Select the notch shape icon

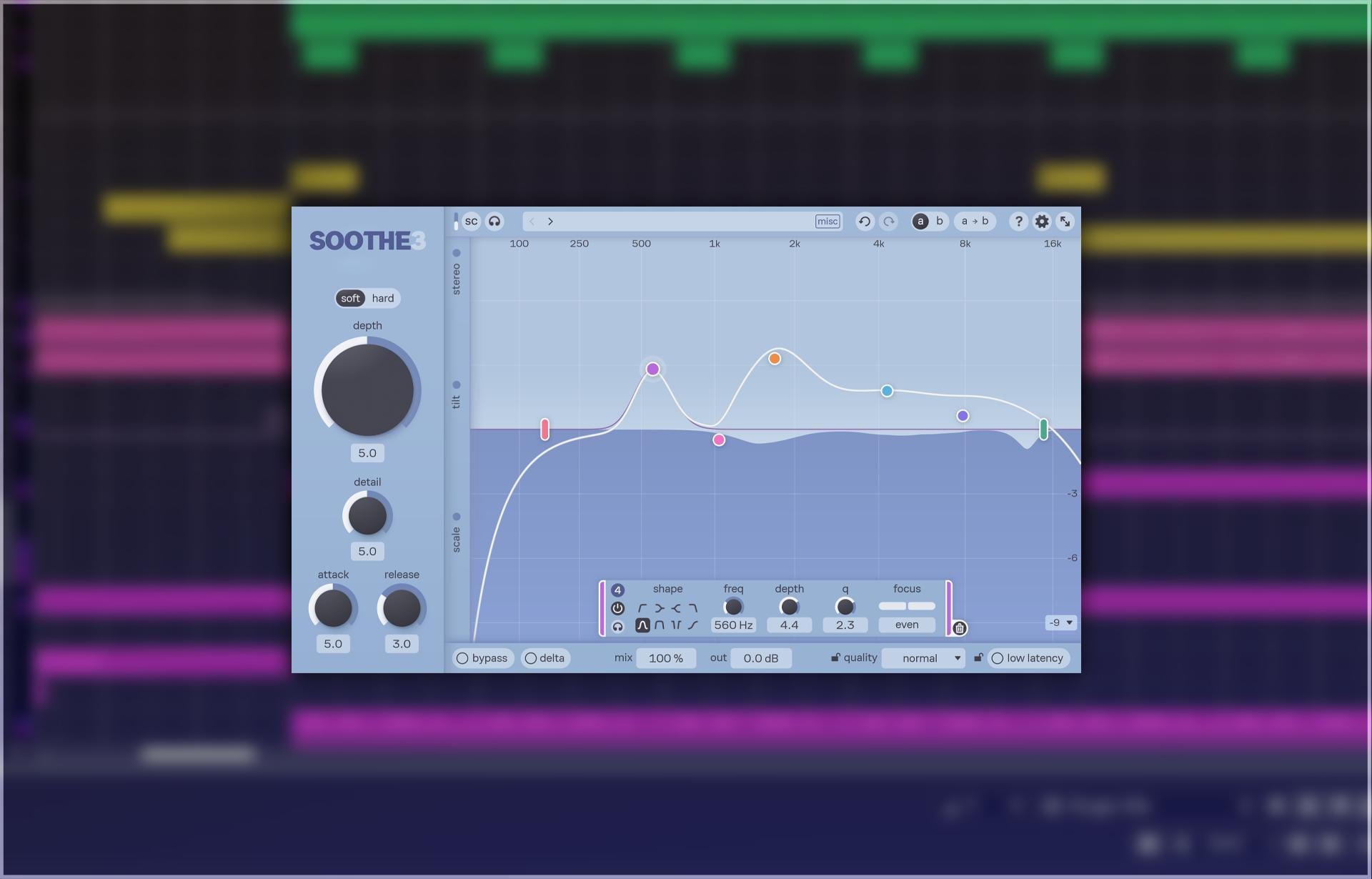coord(676,625)
